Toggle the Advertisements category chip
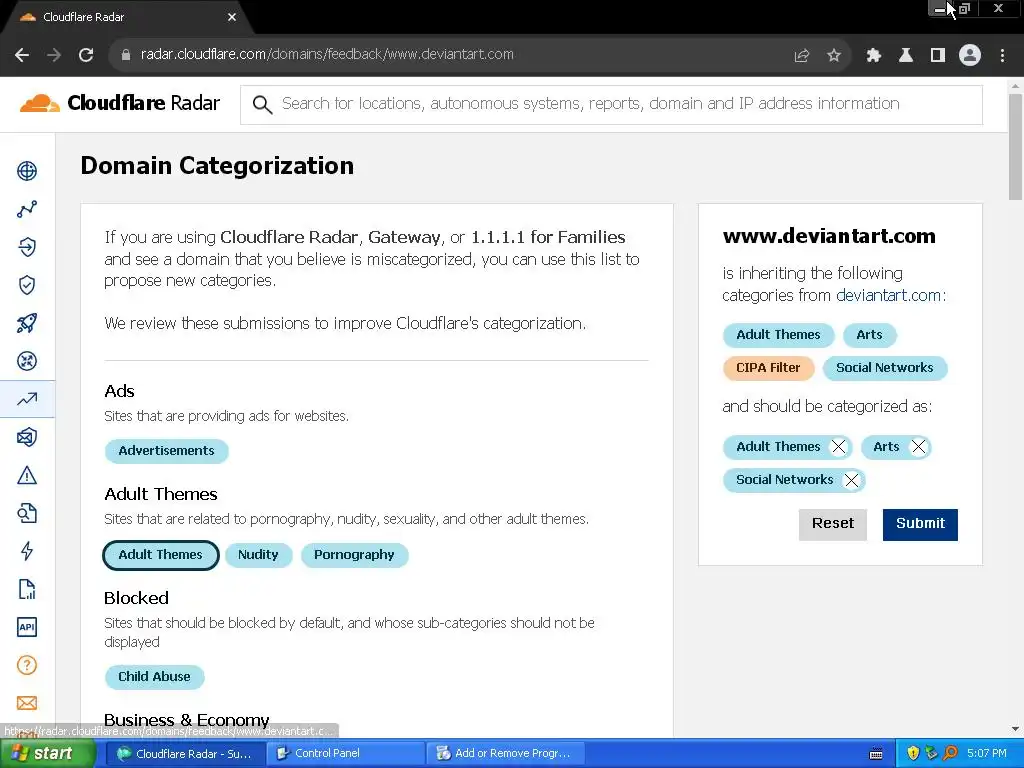1024x768 pixels. coord(167,451)
